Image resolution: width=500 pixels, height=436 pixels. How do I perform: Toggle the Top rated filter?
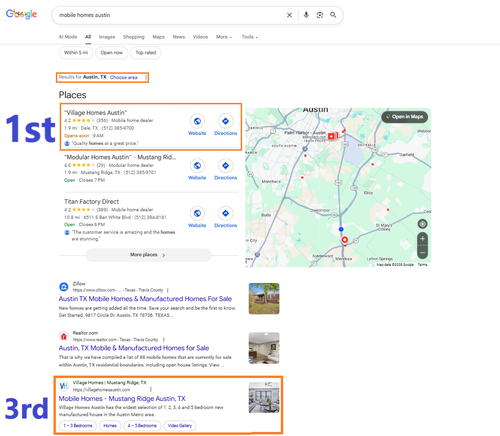tap(146, 53)
